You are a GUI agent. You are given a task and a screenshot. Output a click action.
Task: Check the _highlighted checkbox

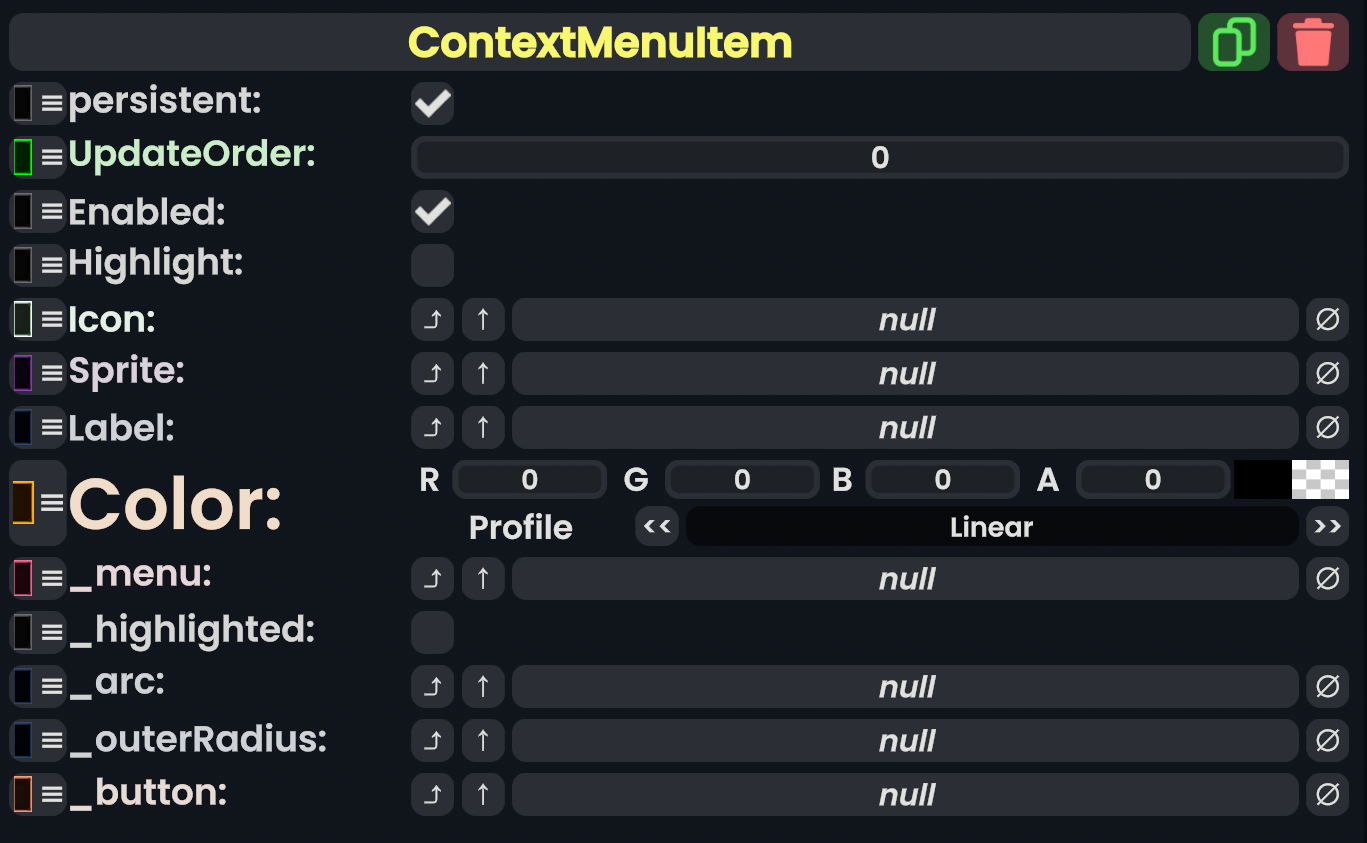(x=433, y=633)
